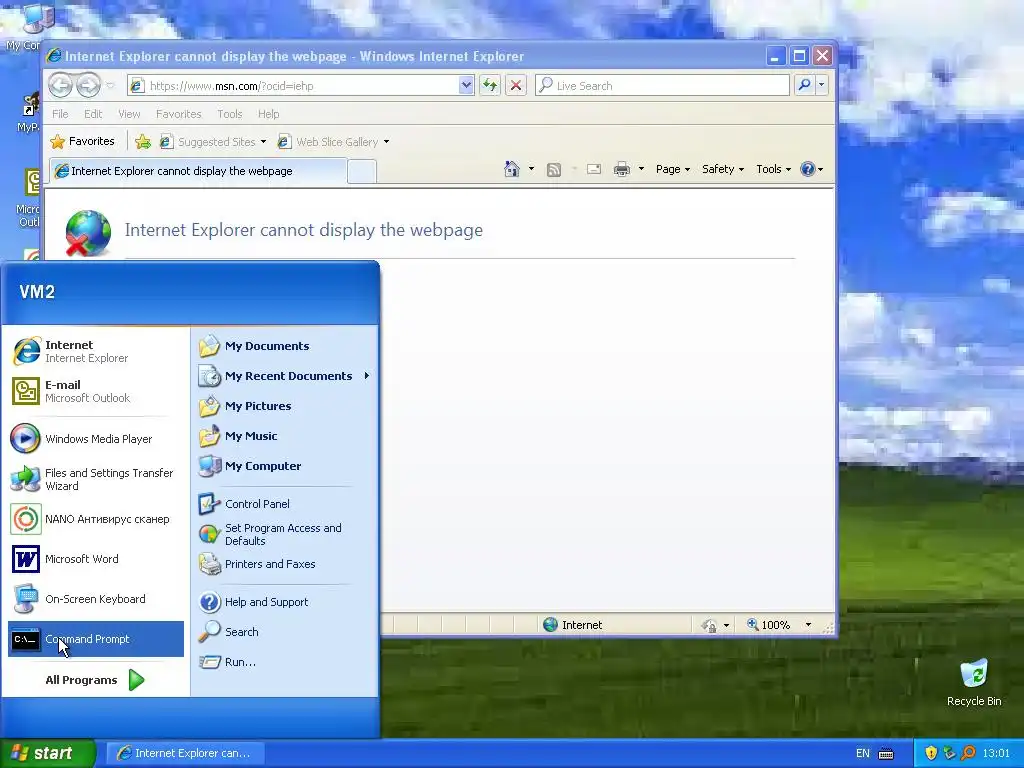Click the Help question mark icon
This screenshot has width=1024, height=768.
pos(808,169)
